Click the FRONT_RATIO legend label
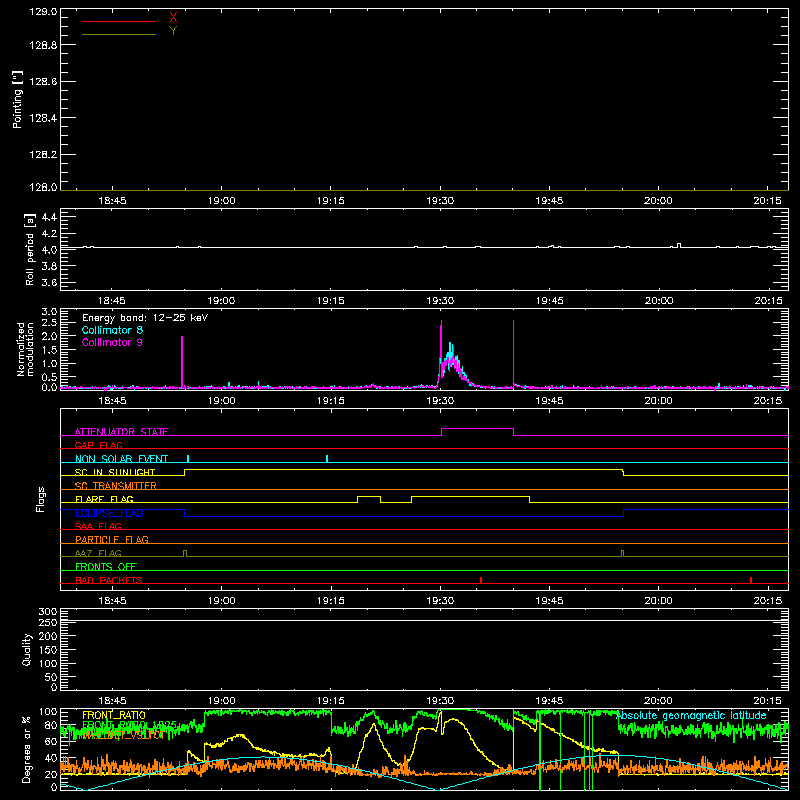The image size is (800, 800). (114, 715)
